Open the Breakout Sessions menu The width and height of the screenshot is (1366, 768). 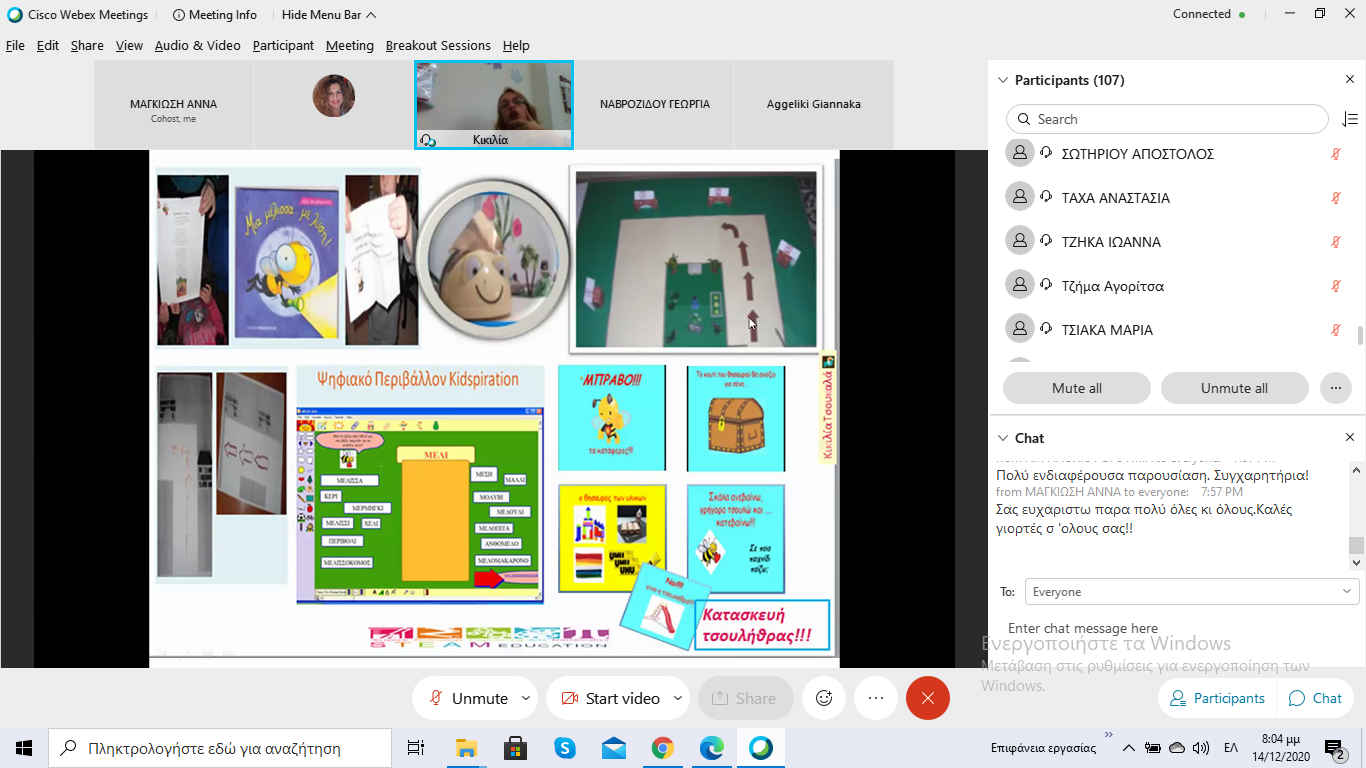point(438,45)
